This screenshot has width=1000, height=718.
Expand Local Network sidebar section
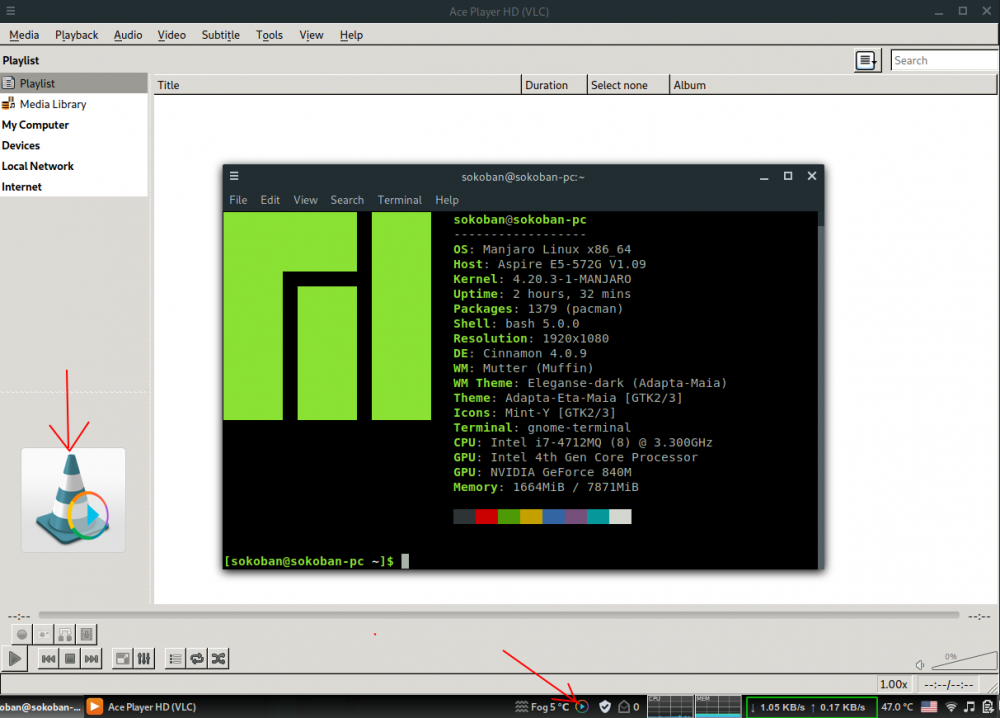pyautogui.click(x=38, y=166)
